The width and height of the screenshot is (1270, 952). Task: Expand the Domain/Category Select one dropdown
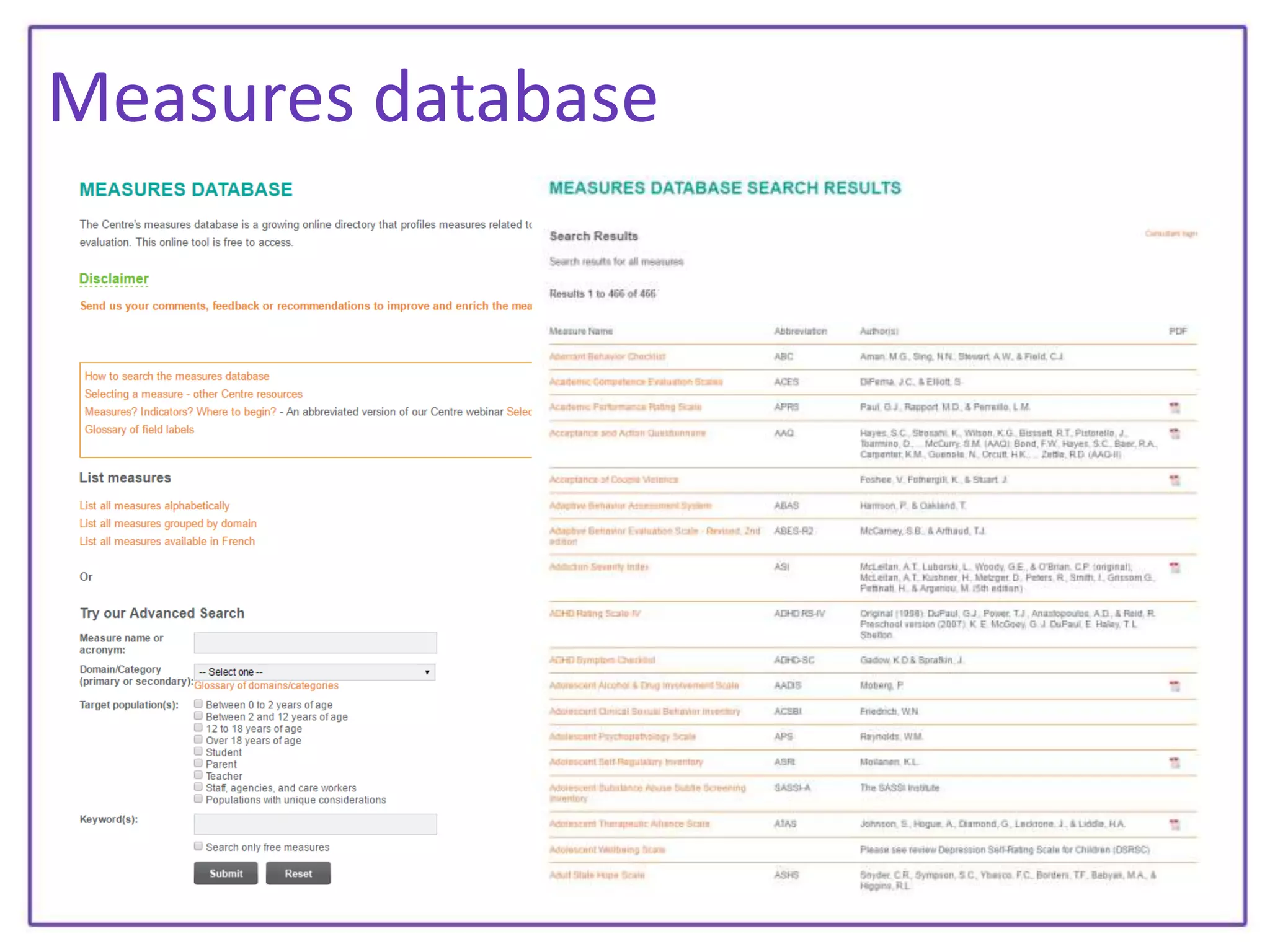click(x=314, y=672)
